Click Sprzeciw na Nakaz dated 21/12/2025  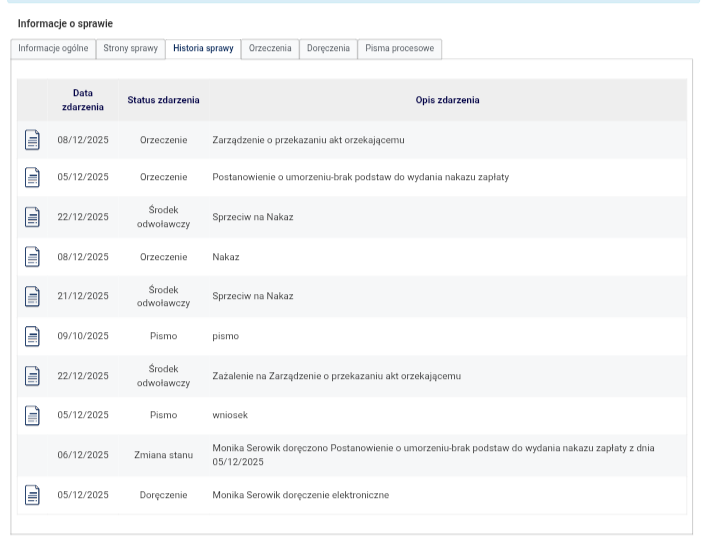(x=253, y=296)
